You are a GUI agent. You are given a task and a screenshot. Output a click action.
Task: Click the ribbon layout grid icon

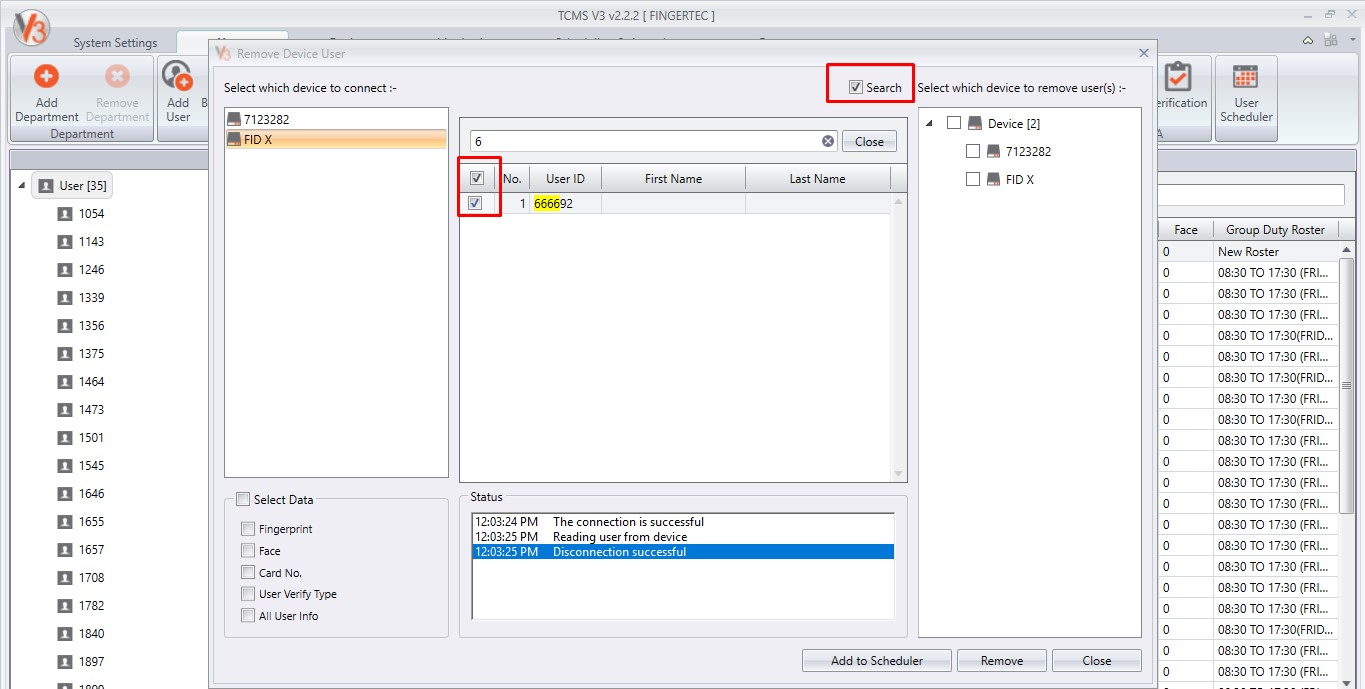click(1330, 40)
